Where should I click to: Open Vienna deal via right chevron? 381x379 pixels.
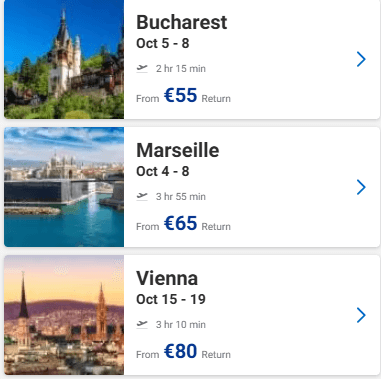tap(361, 315)
